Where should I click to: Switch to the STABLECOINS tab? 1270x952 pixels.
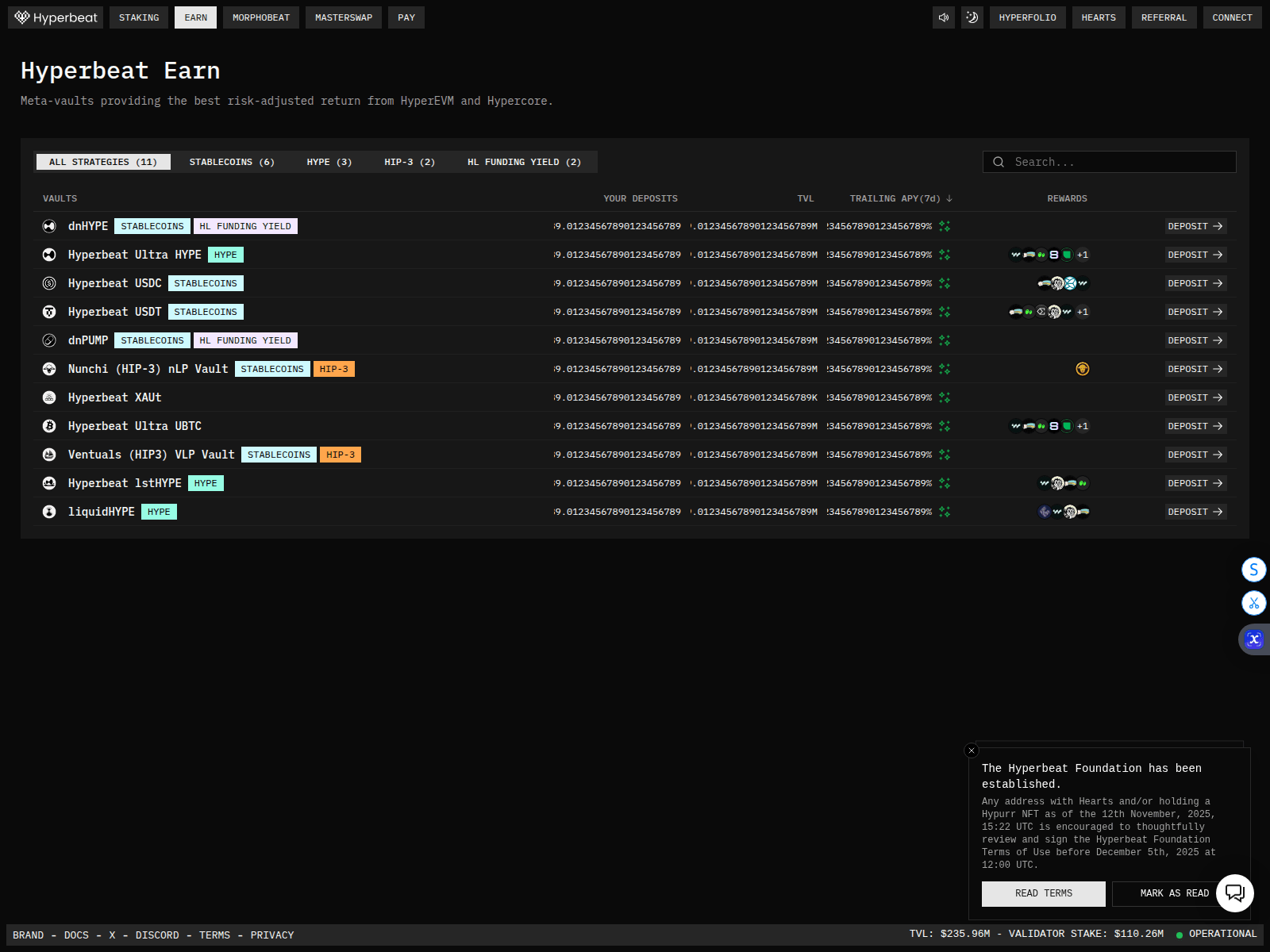coord(231,162)
